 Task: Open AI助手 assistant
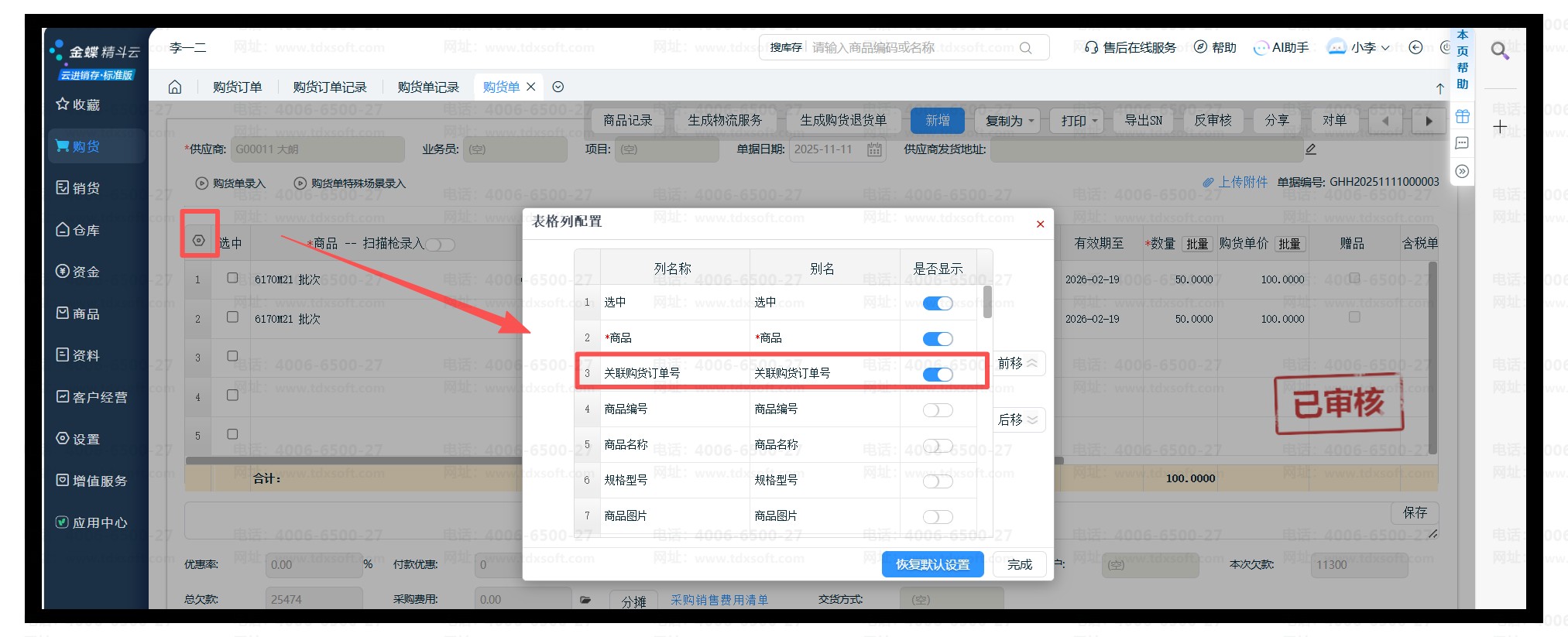[1282, 48]
